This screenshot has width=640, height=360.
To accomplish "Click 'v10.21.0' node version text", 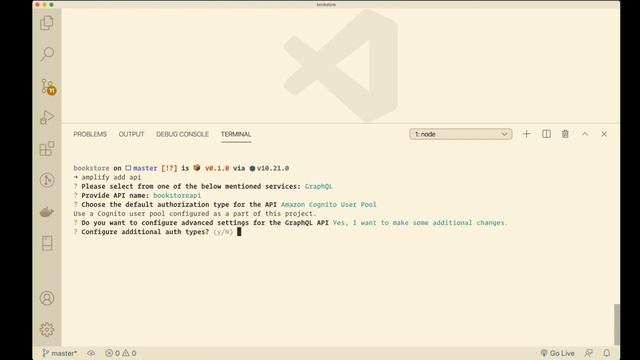I will pyautogui.click(x=273, y=168).
